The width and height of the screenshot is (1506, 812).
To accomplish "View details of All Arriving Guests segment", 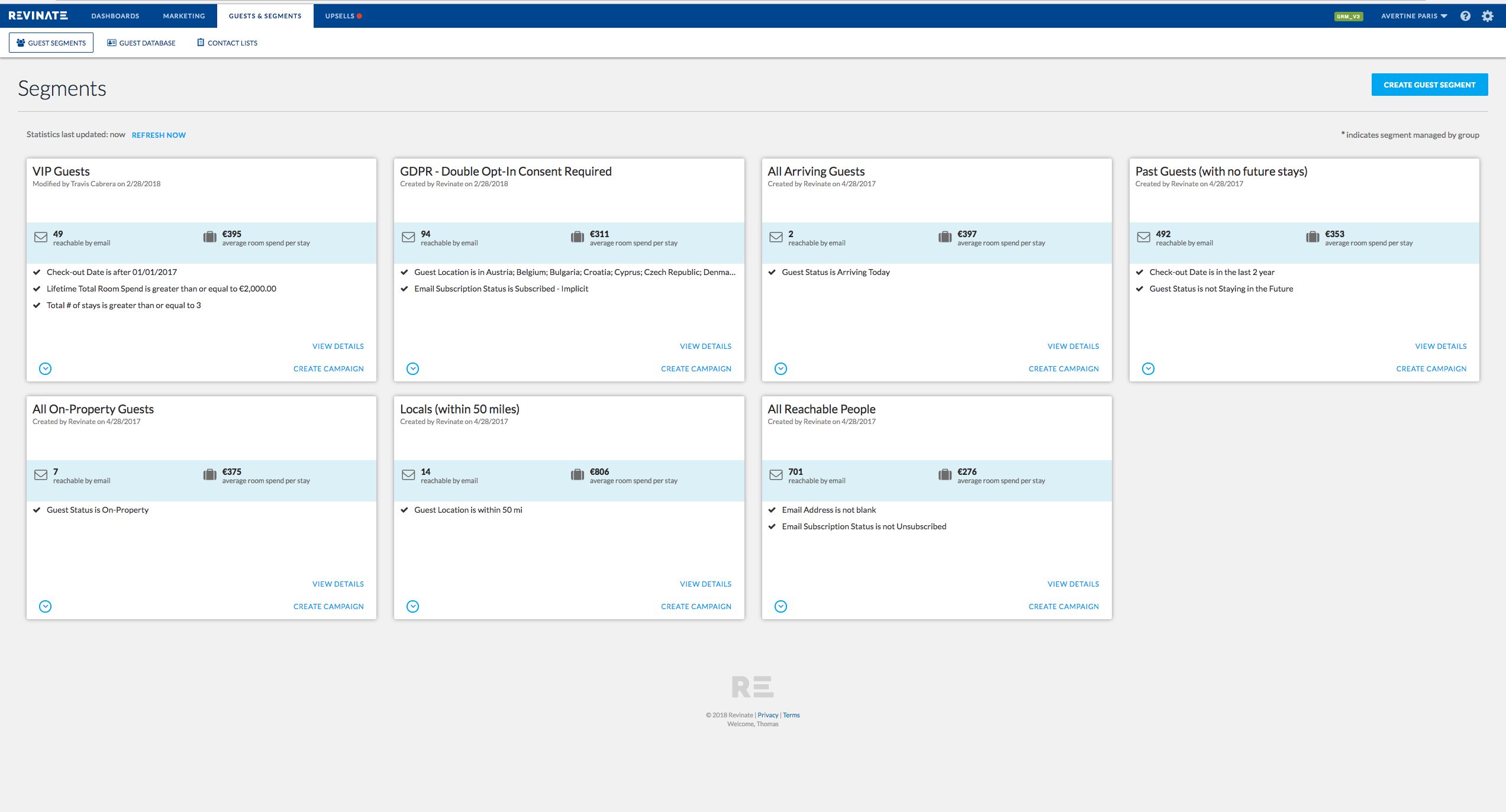I will point(1073,346).
